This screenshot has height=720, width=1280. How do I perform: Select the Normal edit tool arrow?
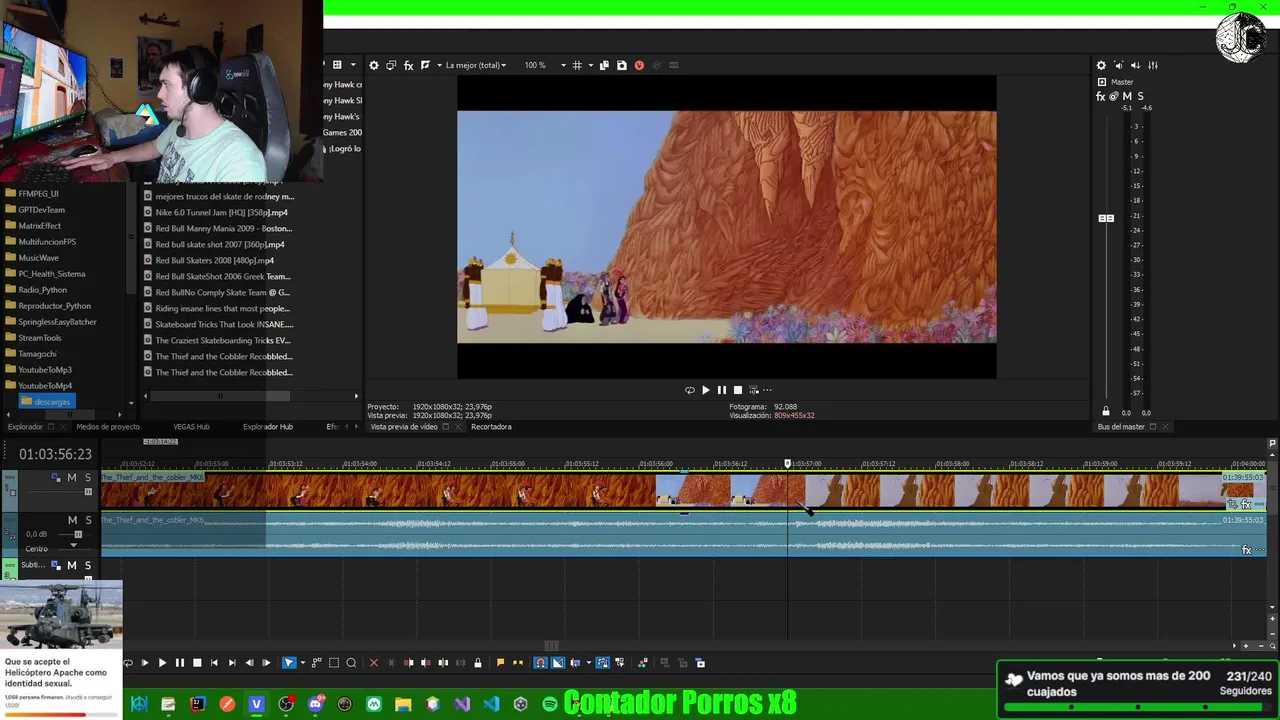point(289,663)
